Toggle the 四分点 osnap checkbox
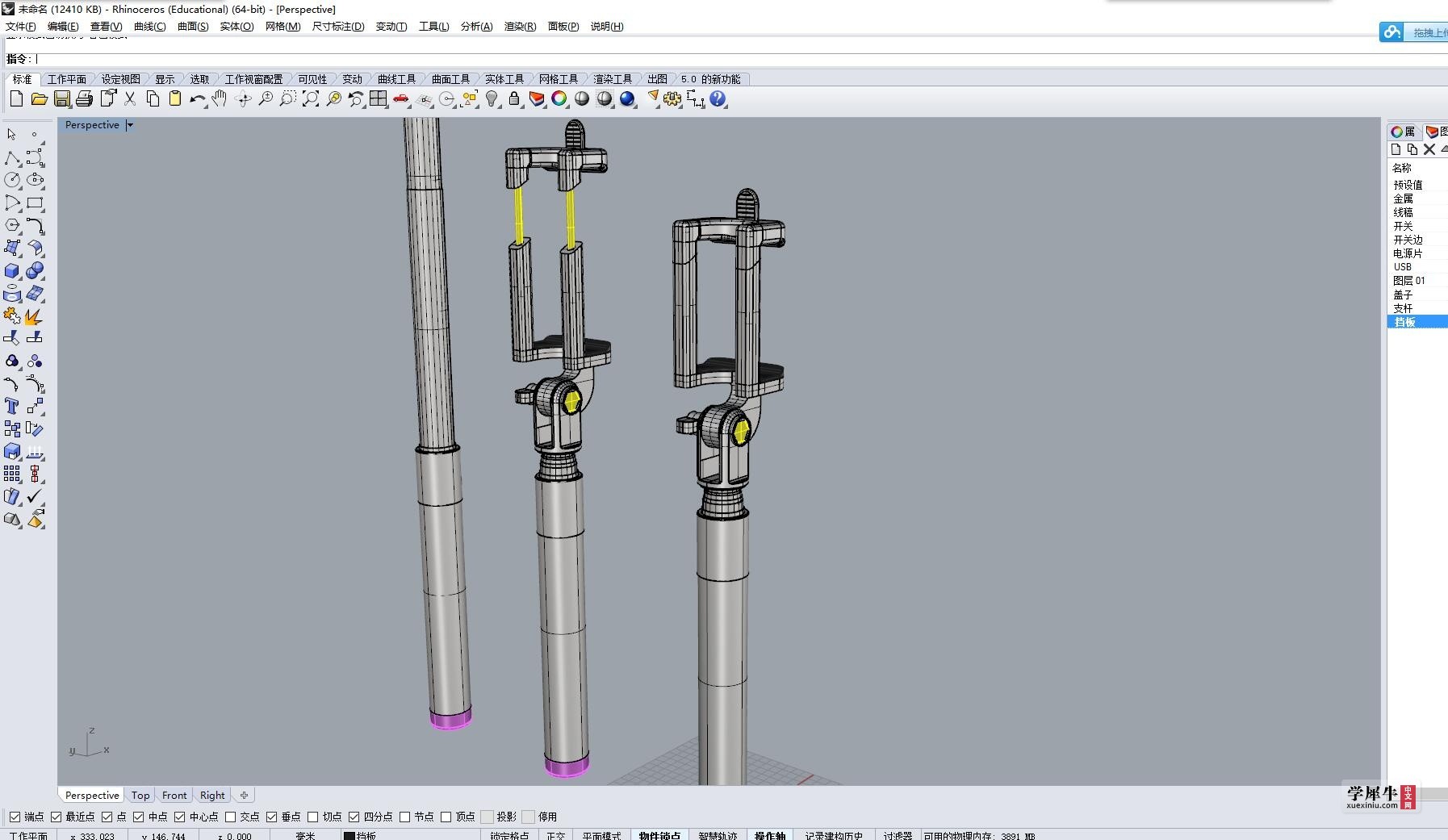 point(354,817)
